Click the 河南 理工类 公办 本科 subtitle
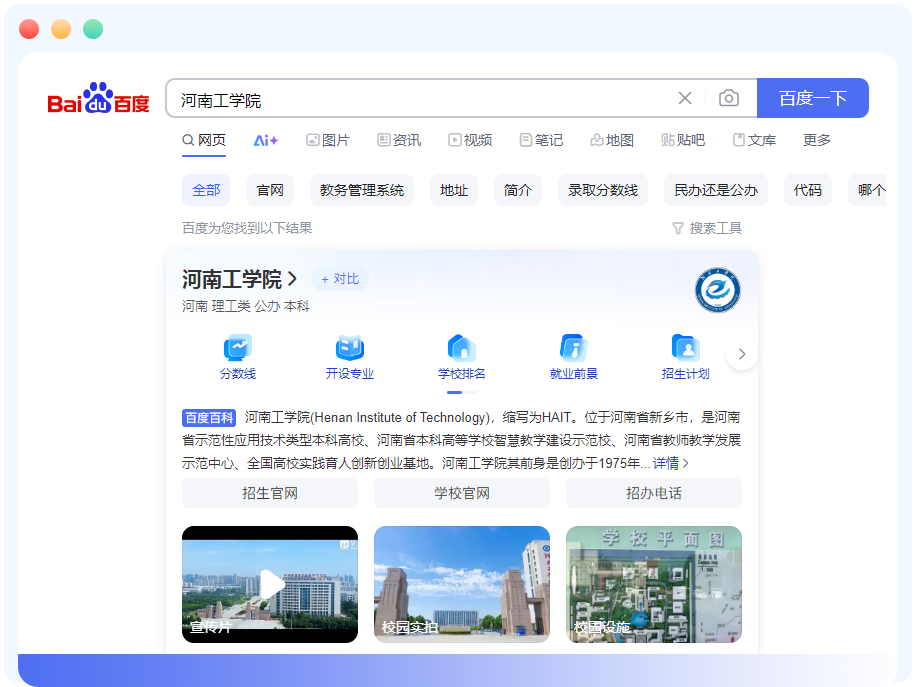Viewport: 916px width, 687px height. tap(246, 306)
